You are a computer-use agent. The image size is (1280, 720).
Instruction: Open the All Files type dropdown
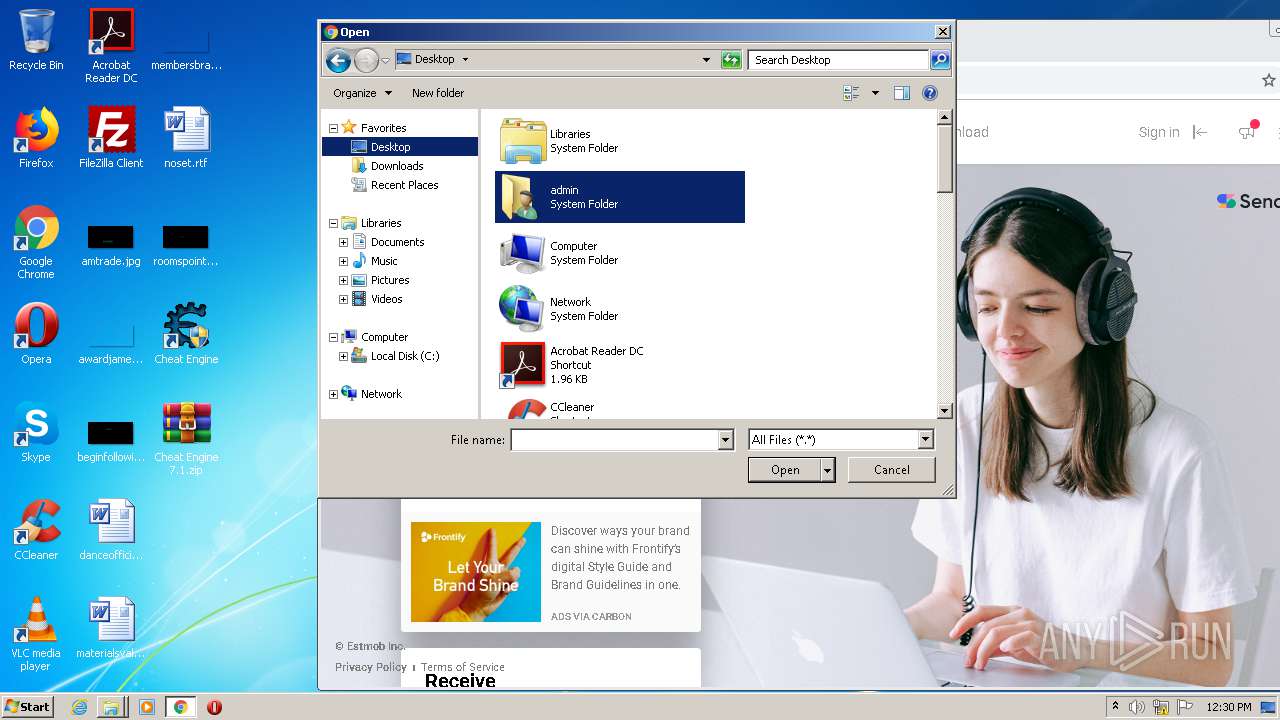(x=925, y=440)
